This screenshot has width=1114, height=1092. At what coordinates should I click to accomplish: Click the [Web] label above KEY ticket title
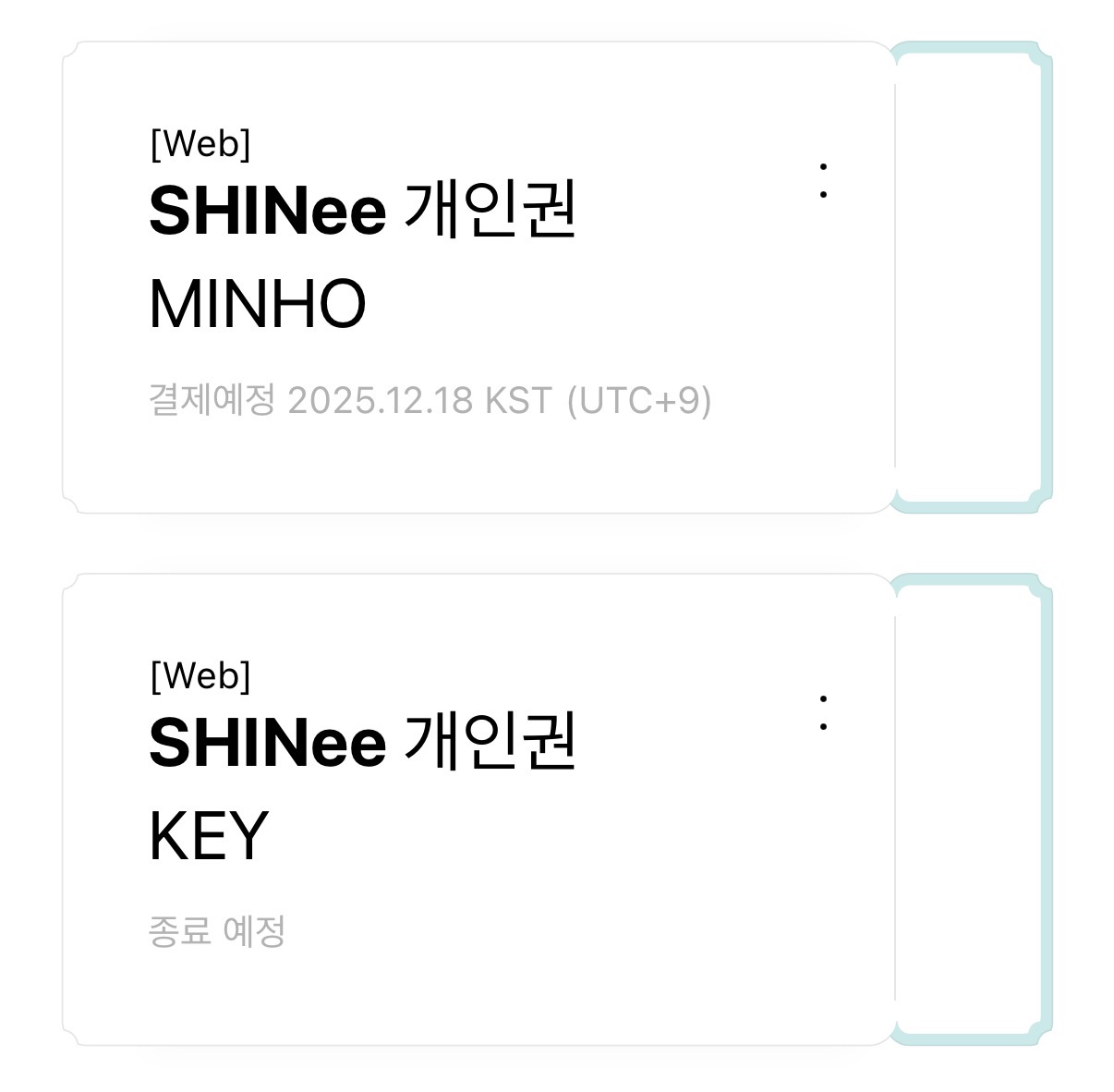coord(200,676)
